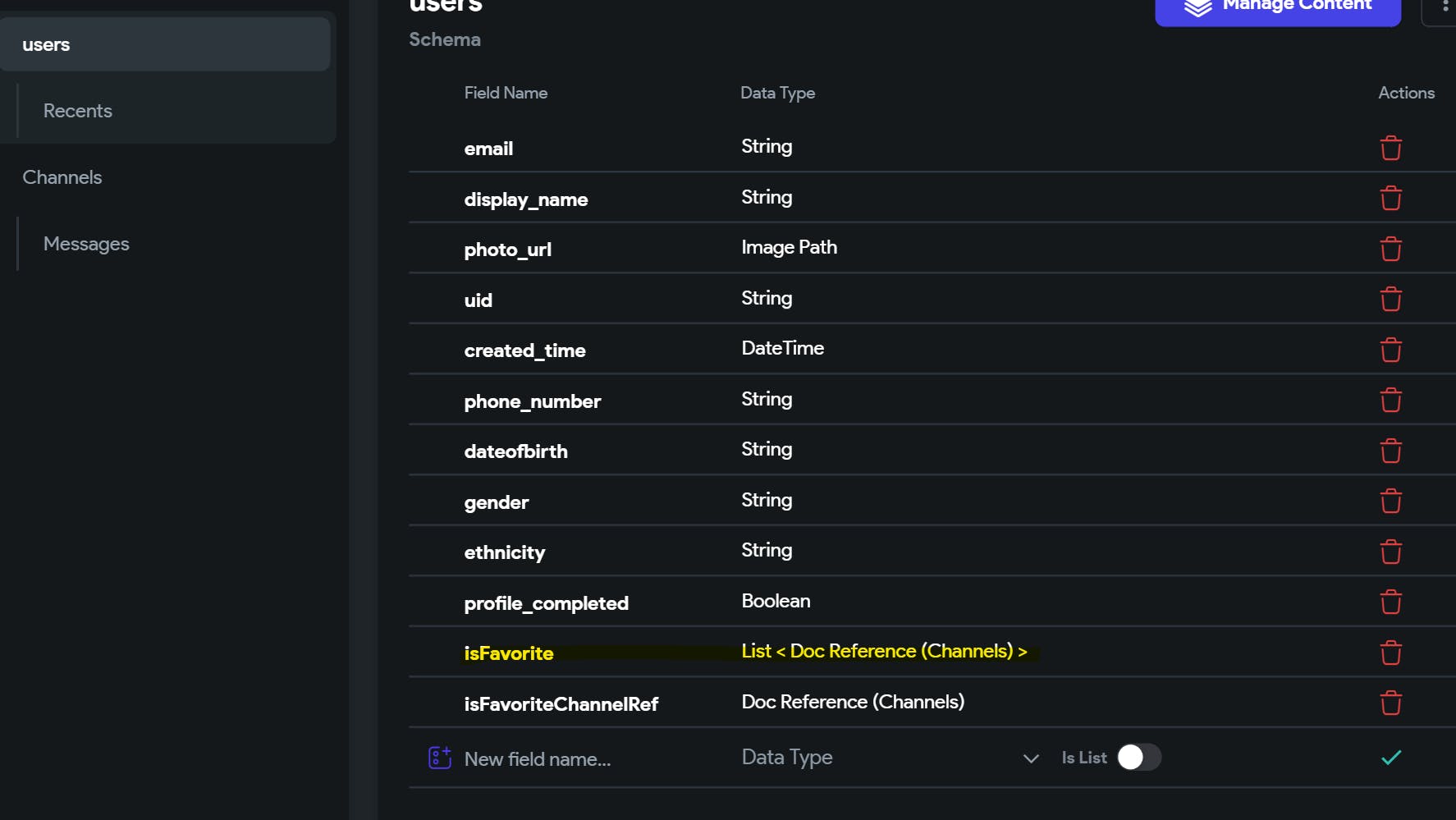Delete the isFavorite field

pos(1390,653)
